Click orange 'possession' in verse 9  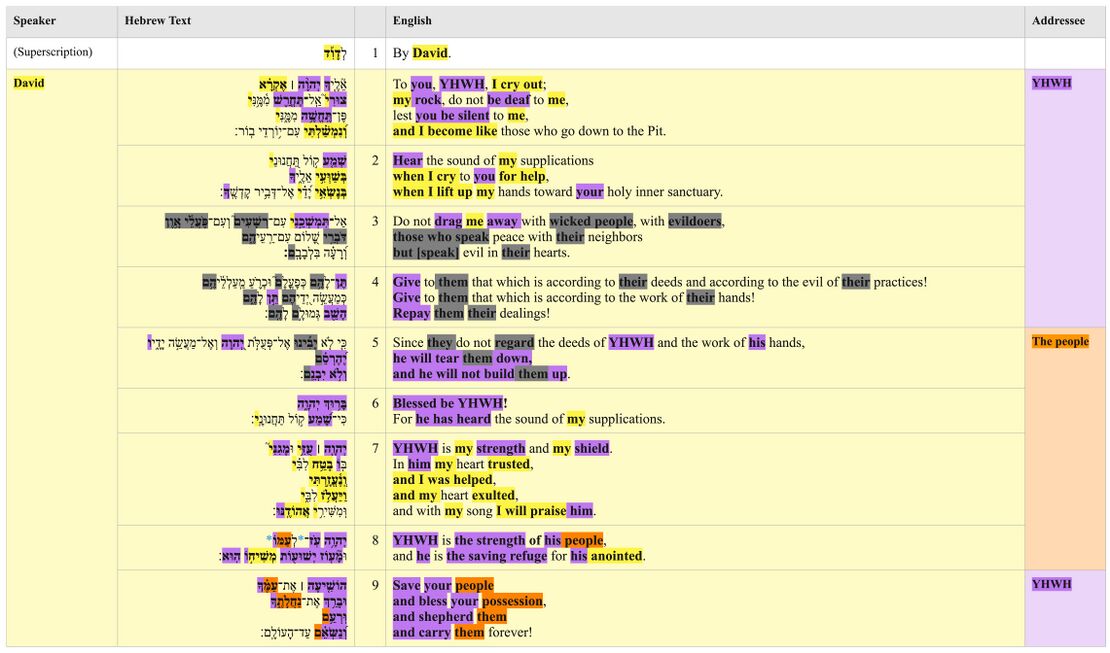[511, 602]
